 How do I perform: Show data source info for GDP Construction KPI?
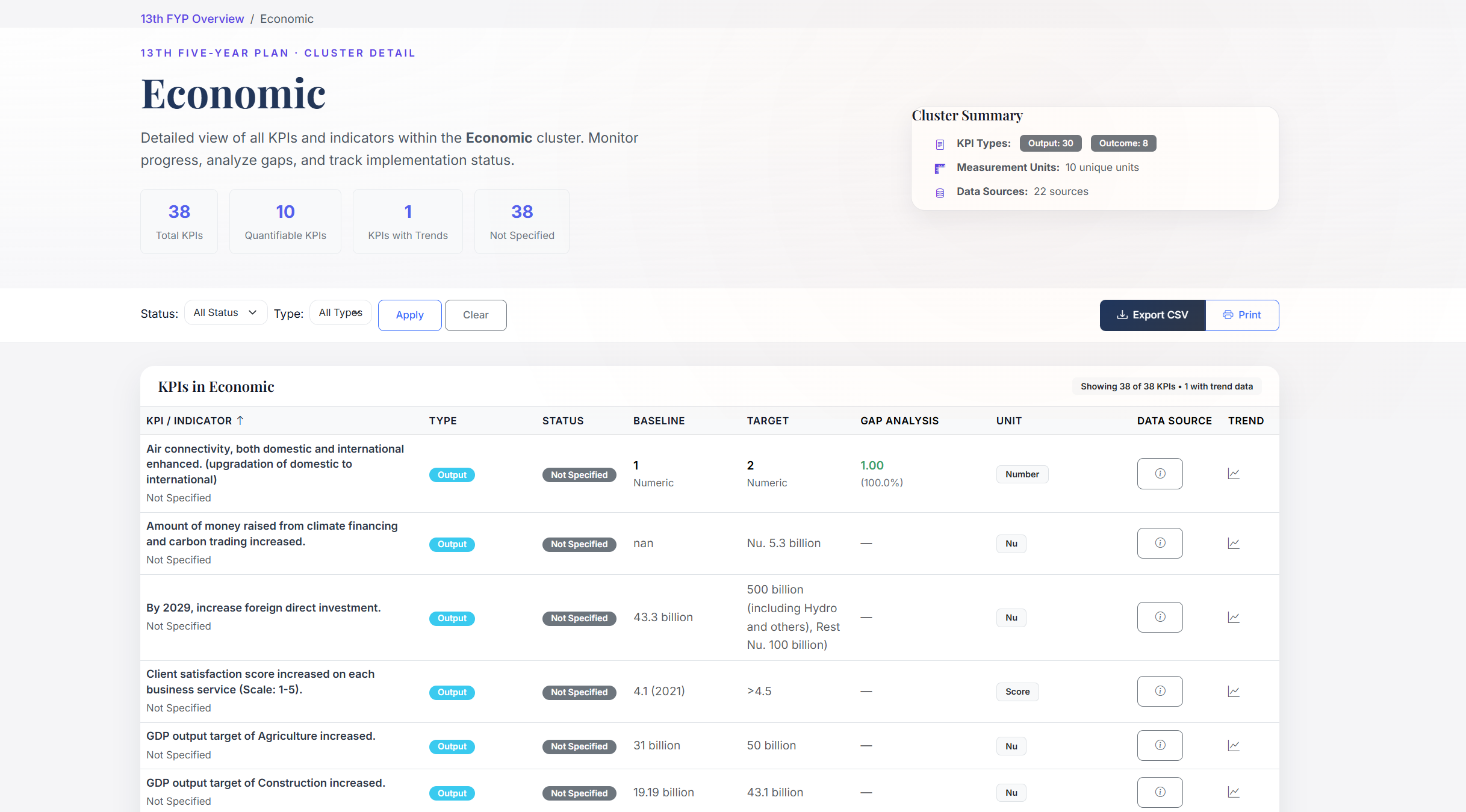[x=1160, y=792]
